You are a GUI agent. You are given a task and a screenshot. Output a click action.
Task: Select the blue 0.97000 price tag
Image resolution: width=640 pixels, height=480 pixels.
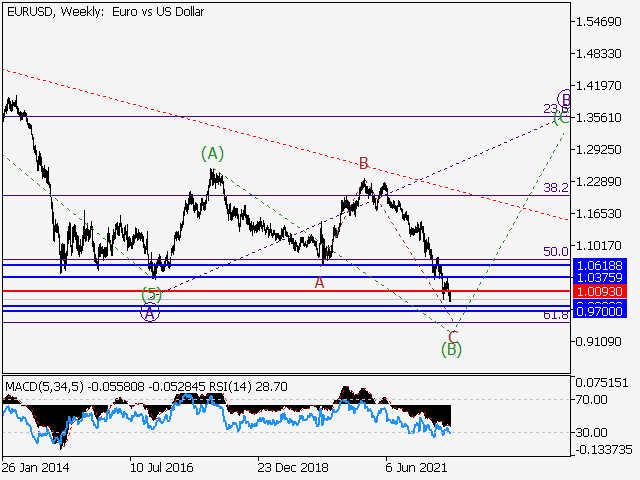[x=600, y=312]
